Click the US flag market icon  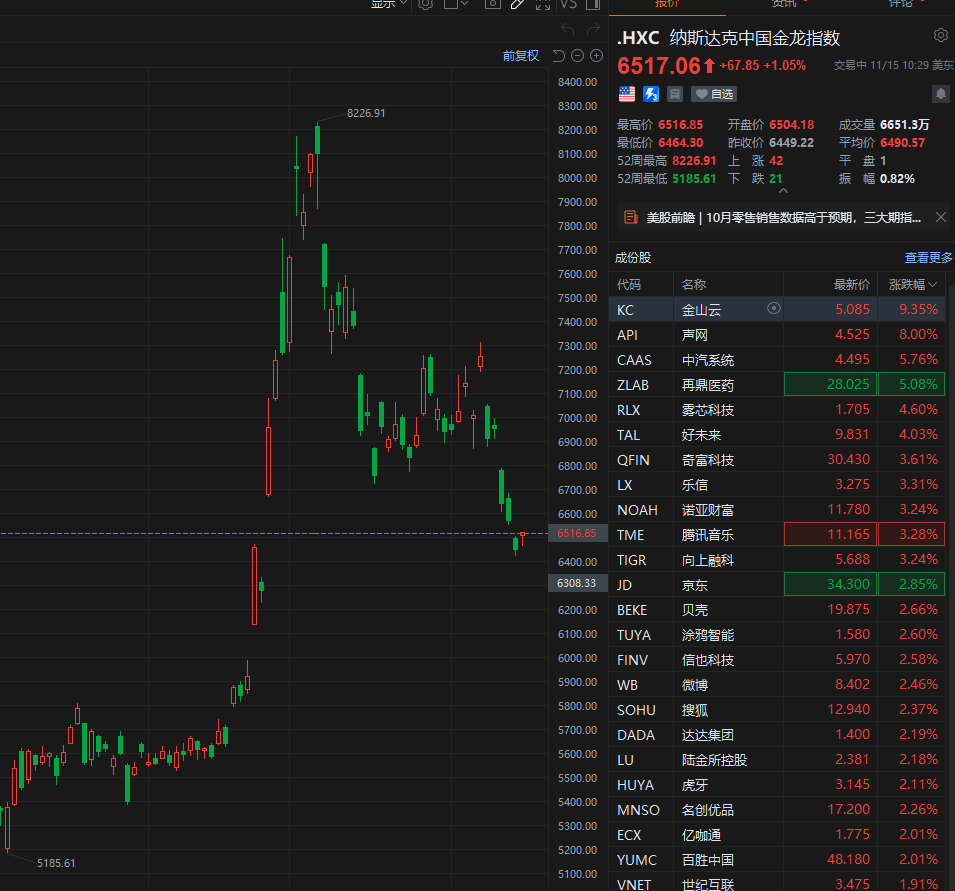pyautogui.click(x=627, y=94)
